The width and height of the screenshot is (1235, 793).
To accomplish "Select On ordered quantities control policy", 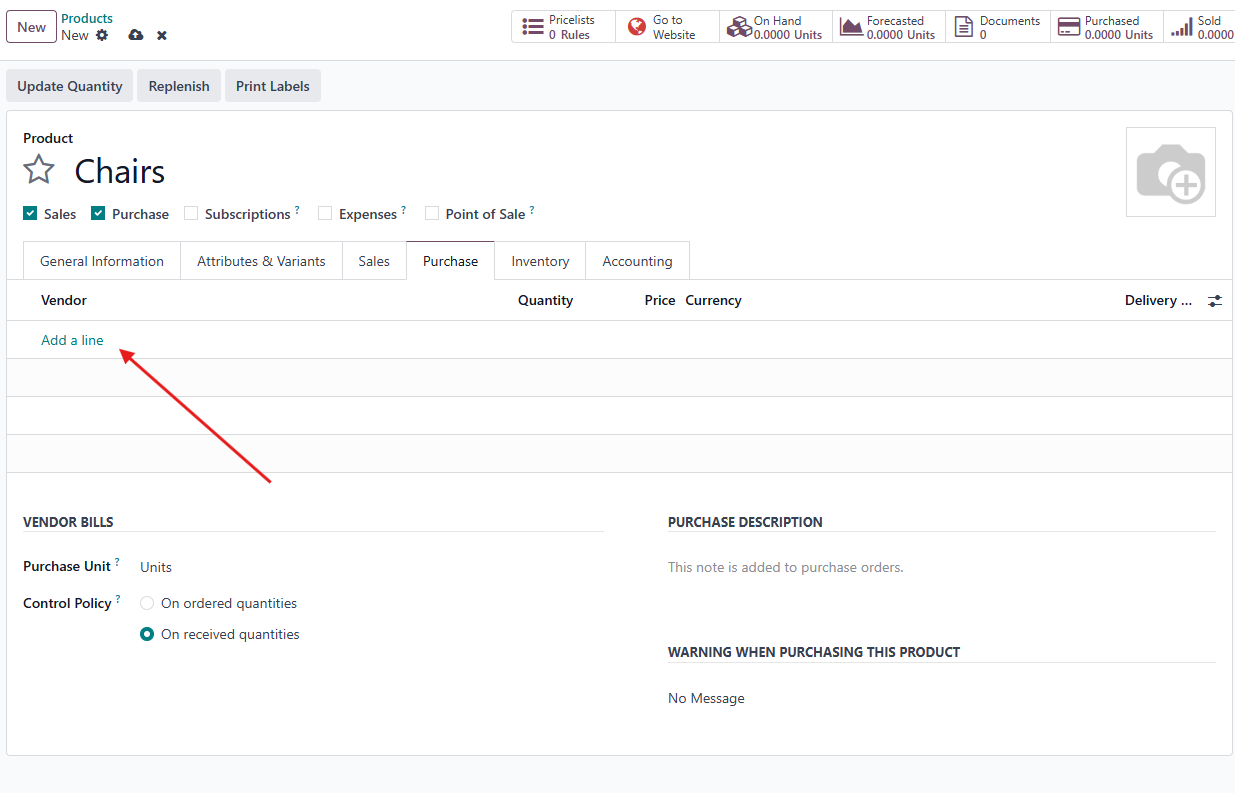I will coord(147,603).
